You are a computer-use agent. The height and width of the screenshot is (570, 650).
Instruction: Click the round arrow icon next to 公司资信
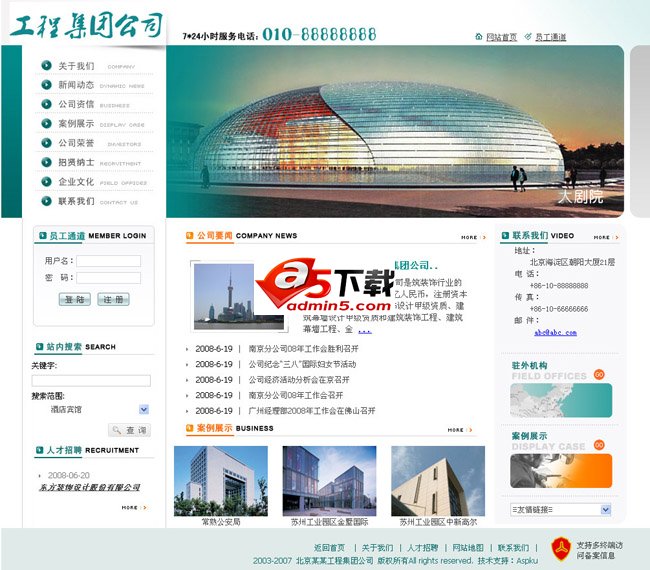tap(46, 104)
